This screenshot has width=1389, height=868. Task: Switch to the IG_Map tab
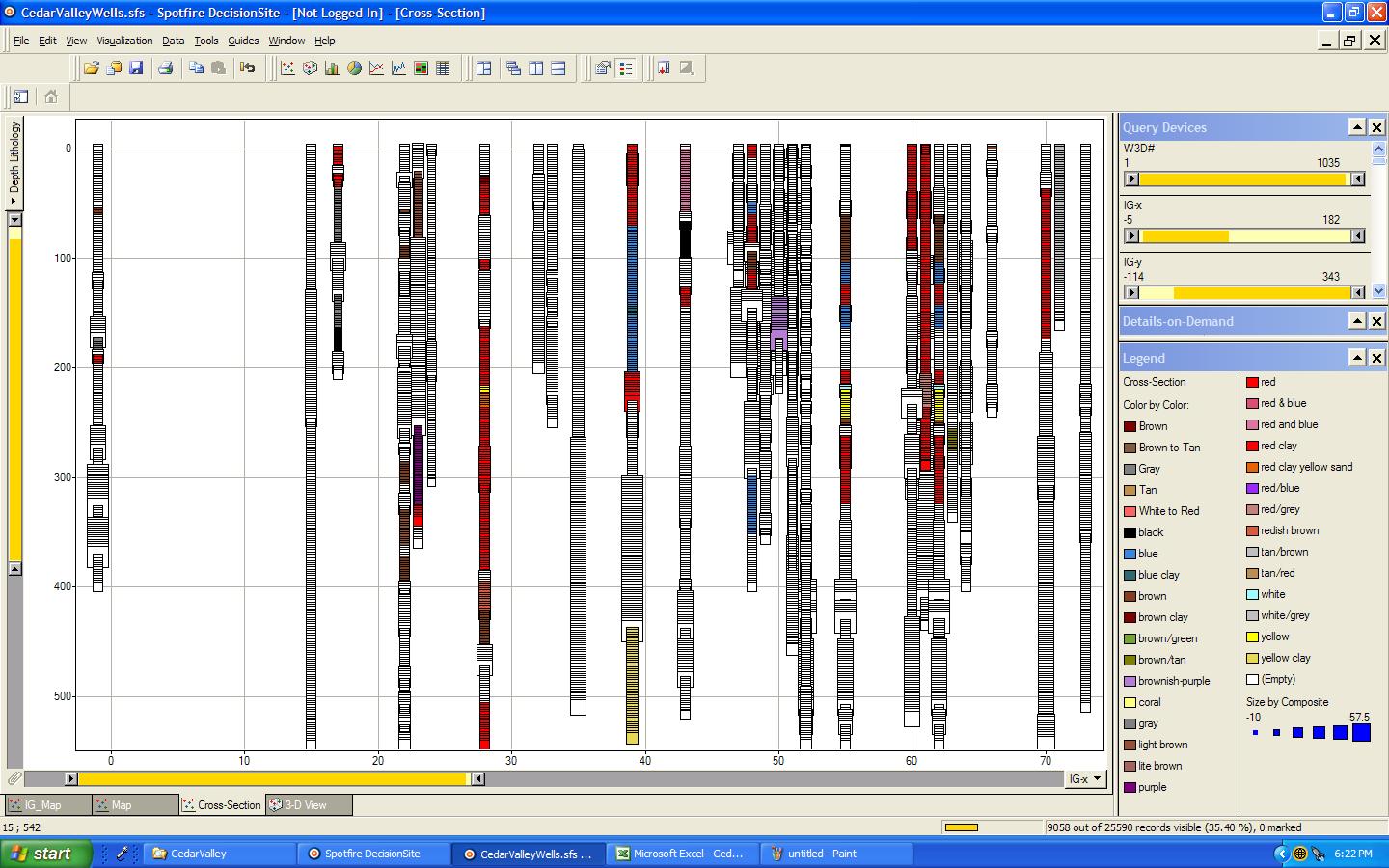(x=47, y=804)
